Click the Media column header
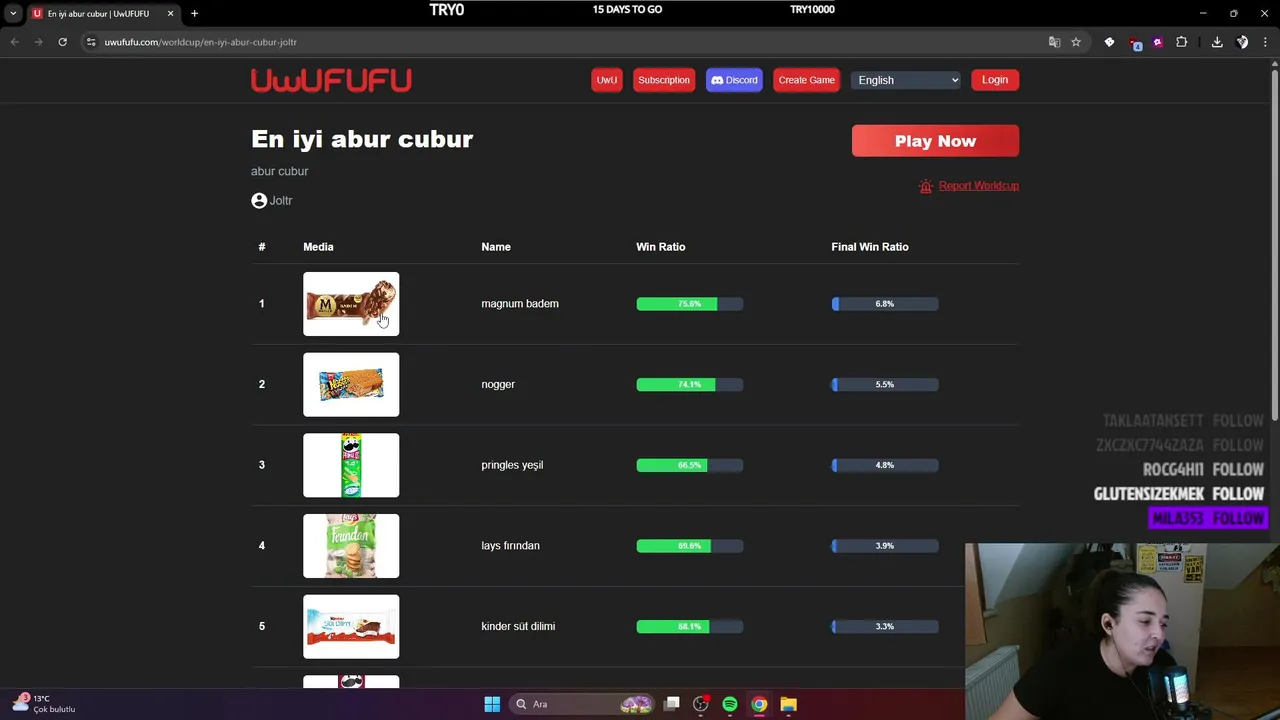The height and width of the screenshot is (720, 1280). click(318, 247)
